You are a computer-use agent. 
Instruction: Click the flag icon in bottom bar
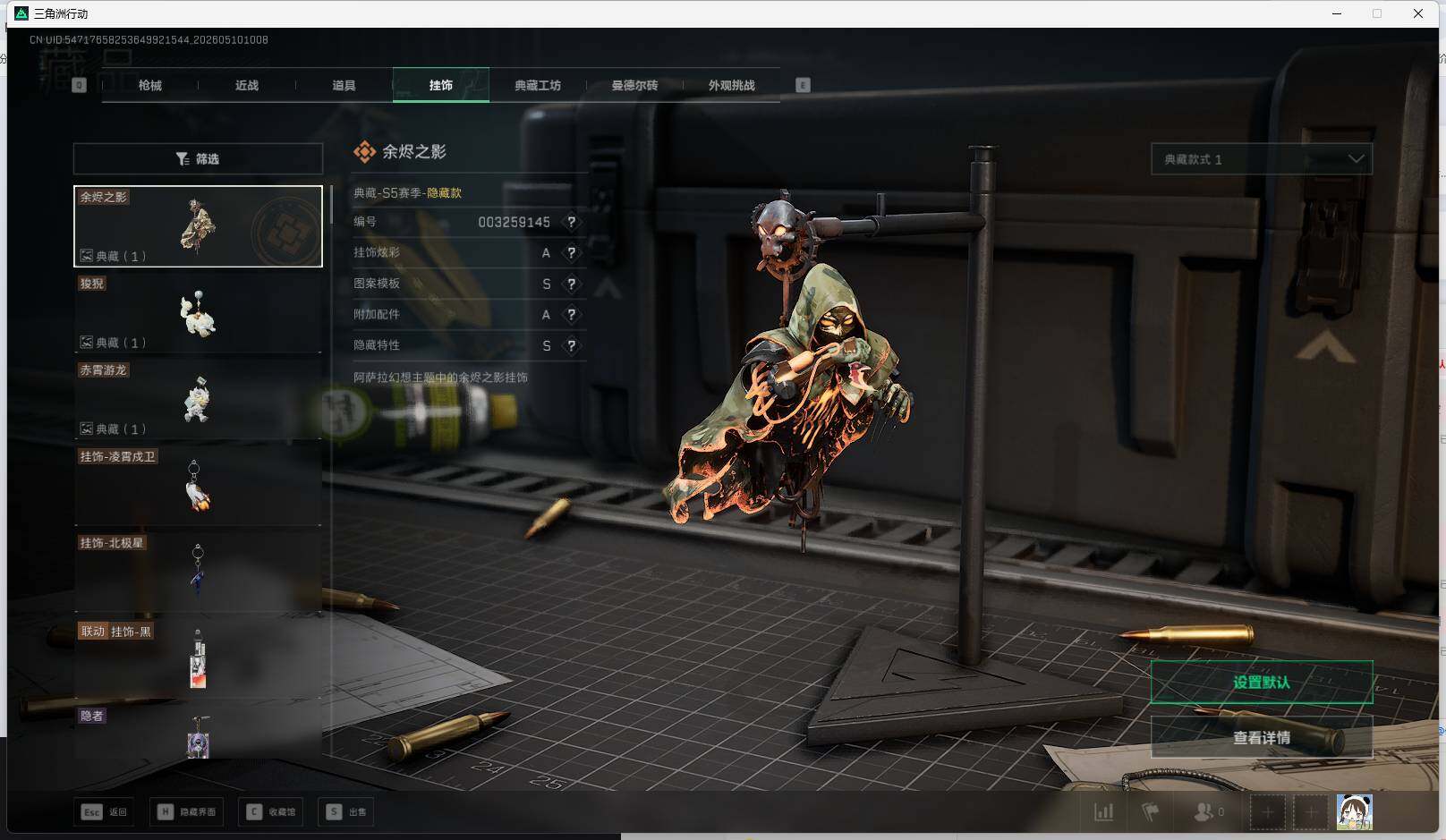tap(1151, 812)
